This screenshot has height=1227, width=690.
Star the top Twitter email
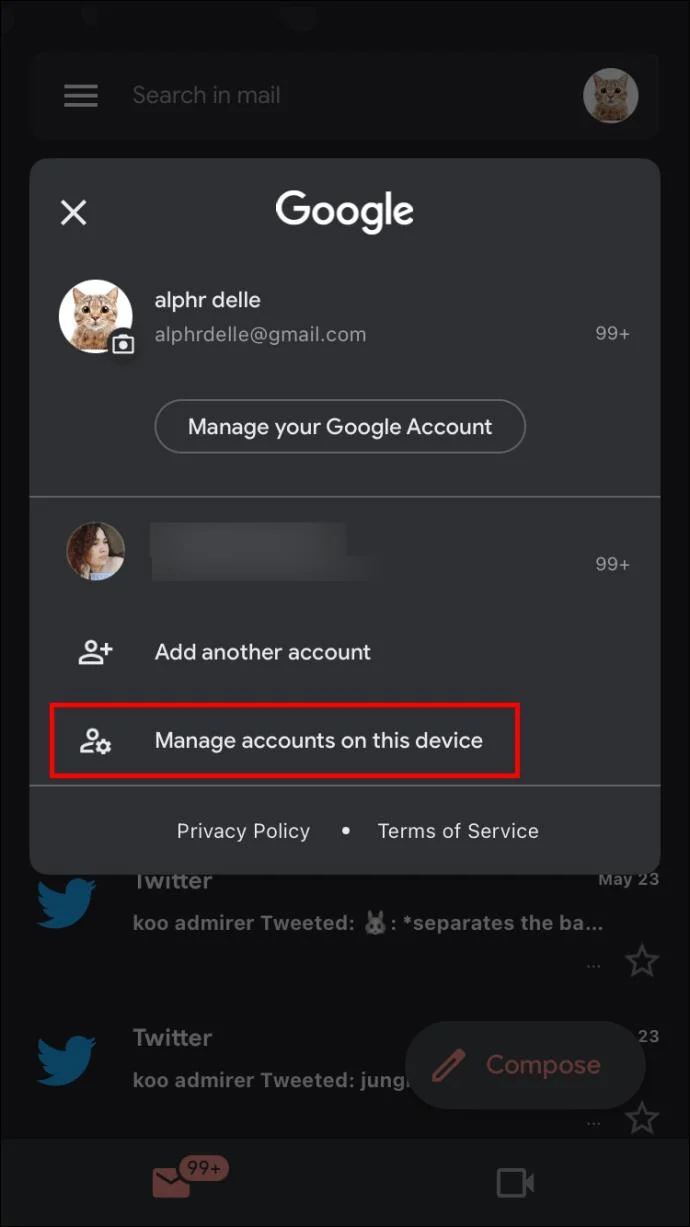643,960
